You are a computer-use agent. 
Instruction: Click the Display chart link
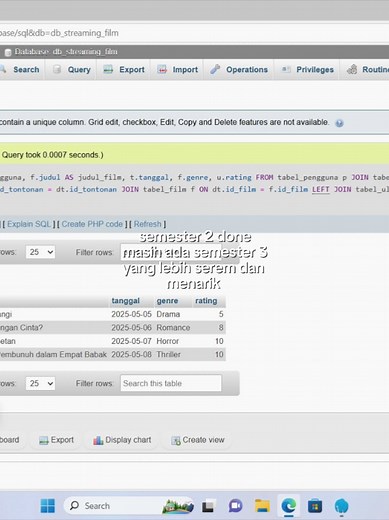pos(122,440)
